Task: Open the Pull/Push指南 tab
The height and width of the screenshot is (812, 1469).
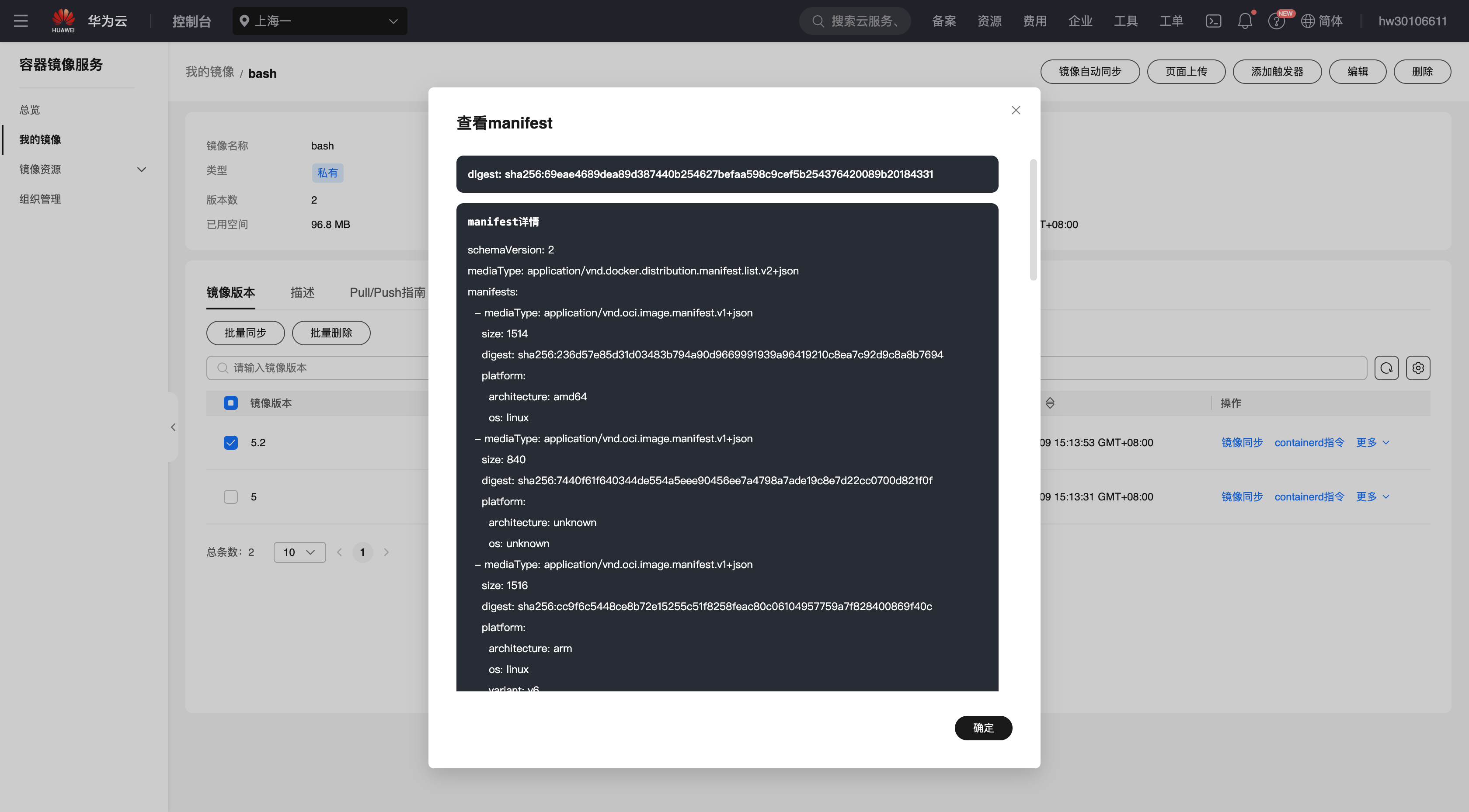Action: pos(387,292)
